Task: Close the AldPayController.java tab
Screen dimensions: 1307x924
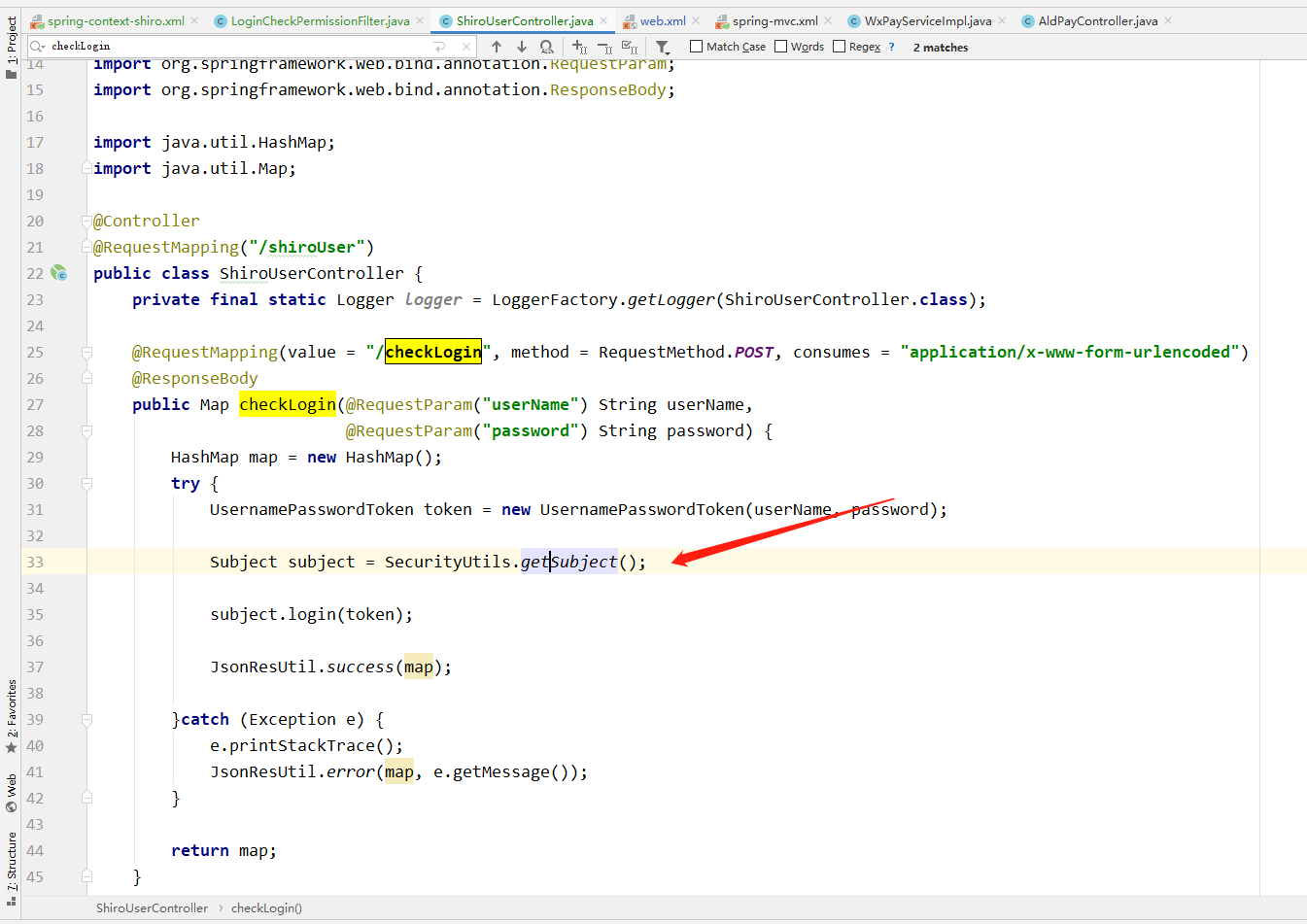Action: coord(1168,20)
